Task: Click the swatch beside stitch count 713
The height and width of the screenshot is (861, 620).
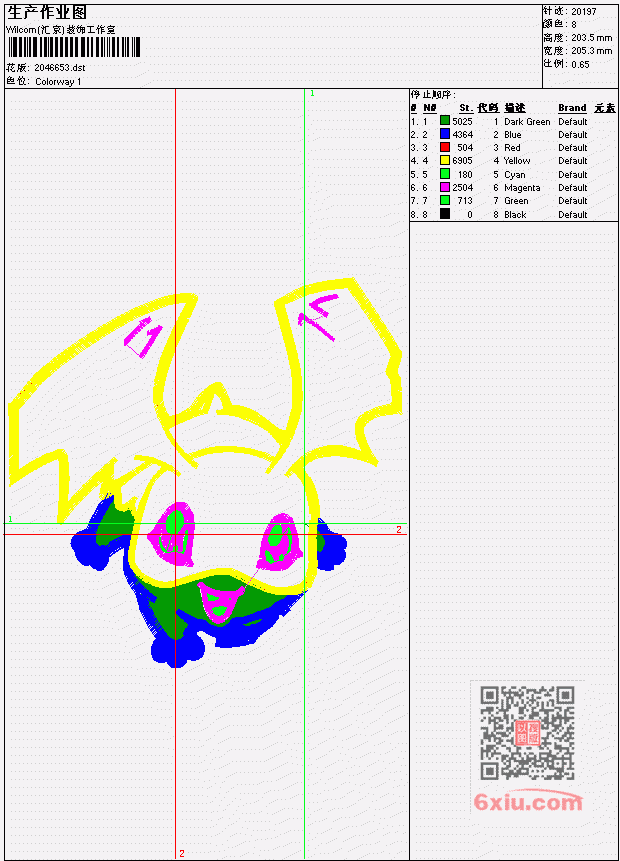Action: point(445,200)
